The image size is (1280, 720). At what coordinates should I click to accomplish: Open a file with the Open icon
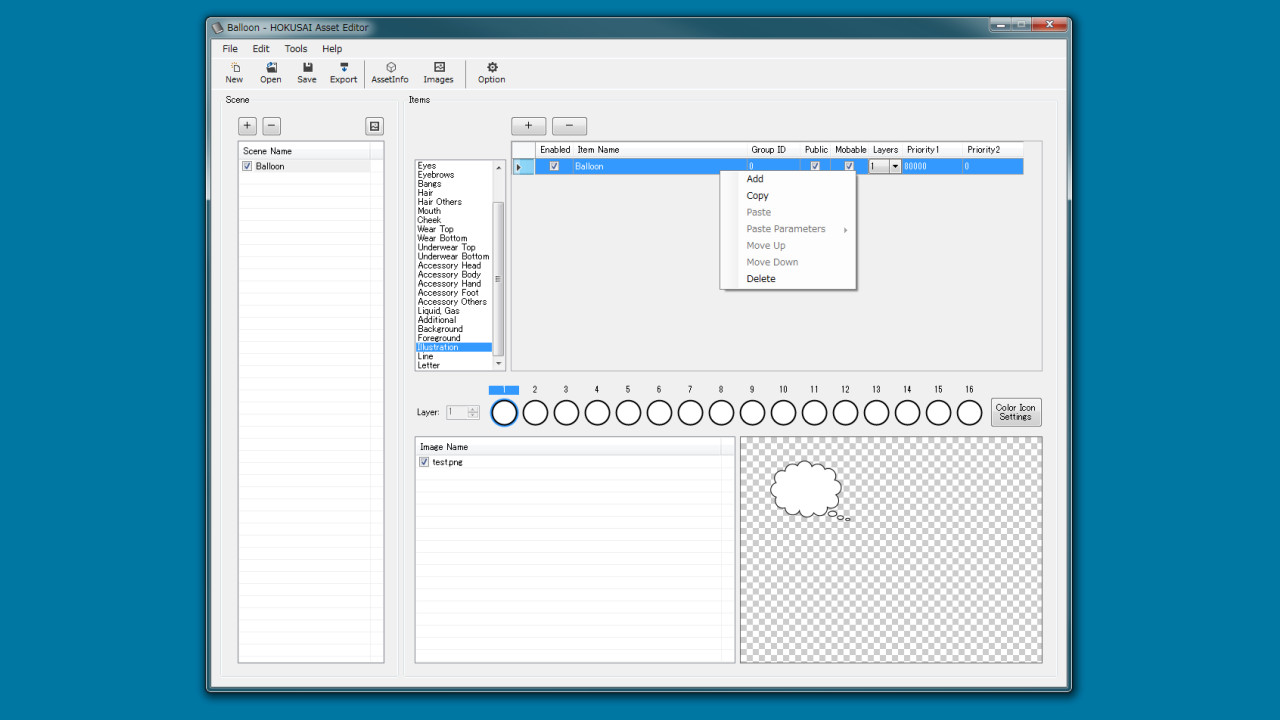(271, 72)
